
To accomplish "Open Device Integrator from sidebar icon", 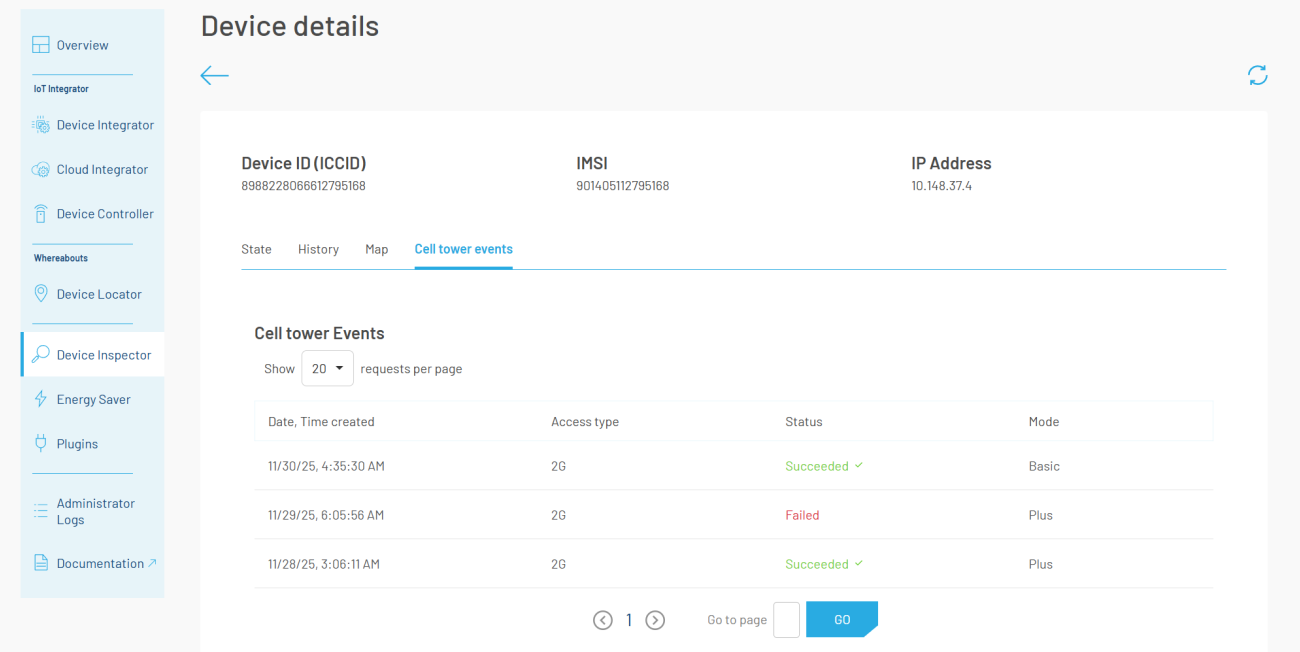I will [x=41, y=125].
